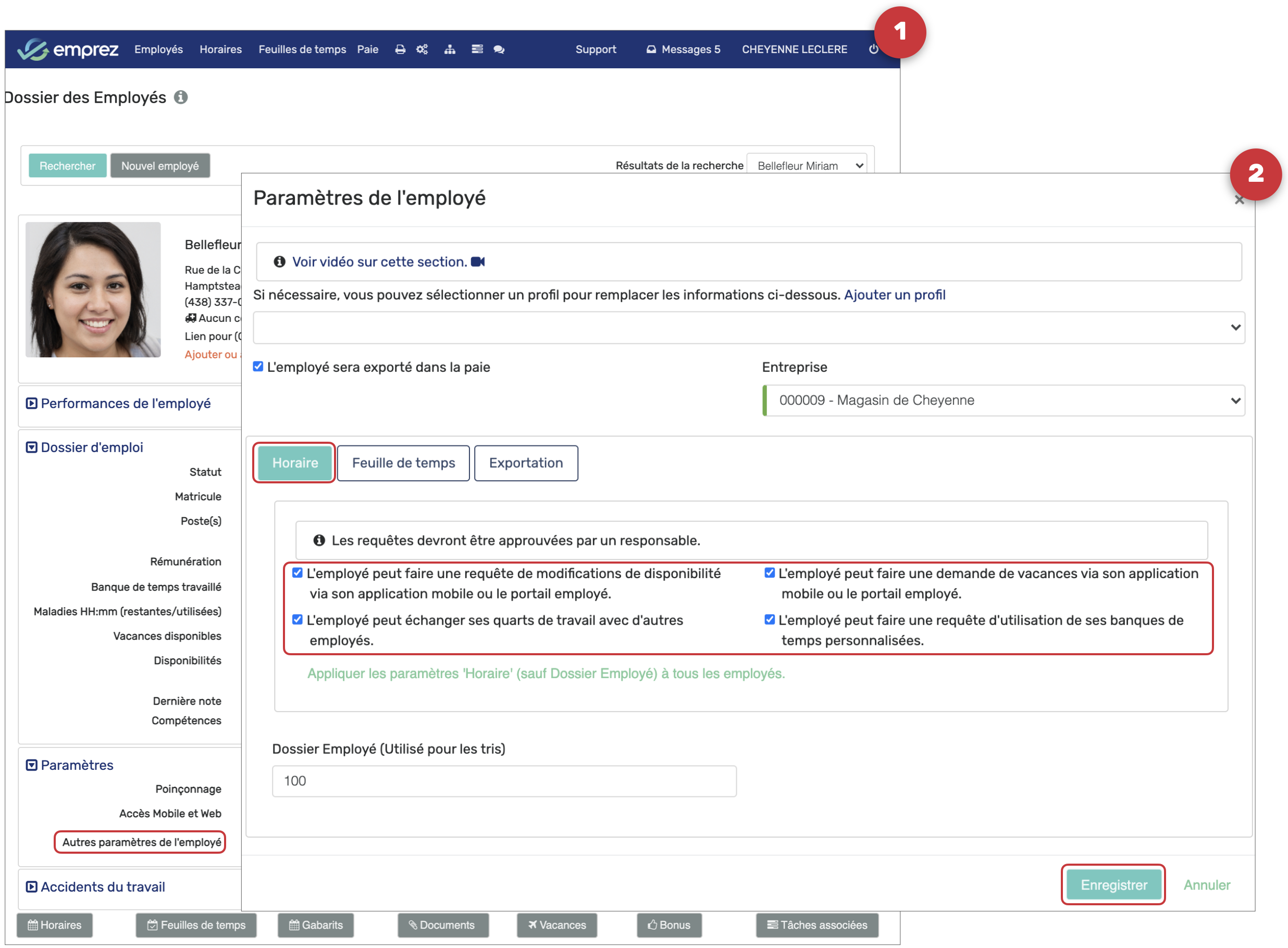Click the Dossier Employé input field
The image size is (1288, 948).
point(503,781)
